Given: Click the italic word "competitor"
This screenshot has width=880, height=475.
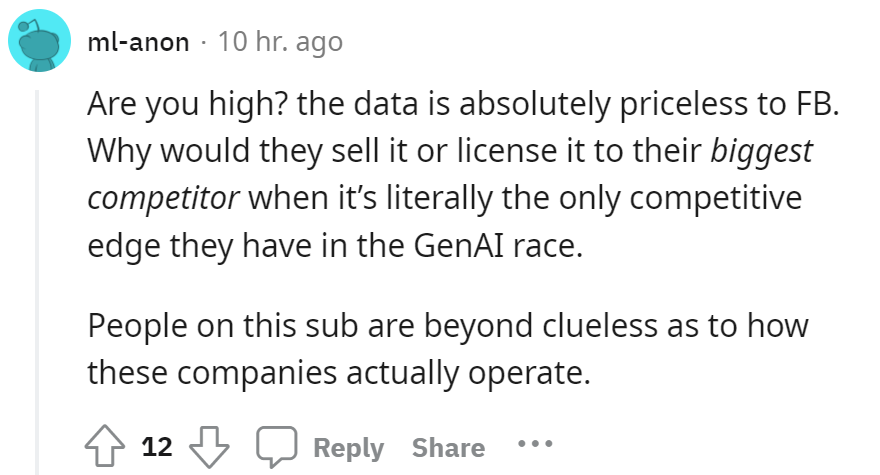Looking at the screenshot, I should [x=163, y=199].
